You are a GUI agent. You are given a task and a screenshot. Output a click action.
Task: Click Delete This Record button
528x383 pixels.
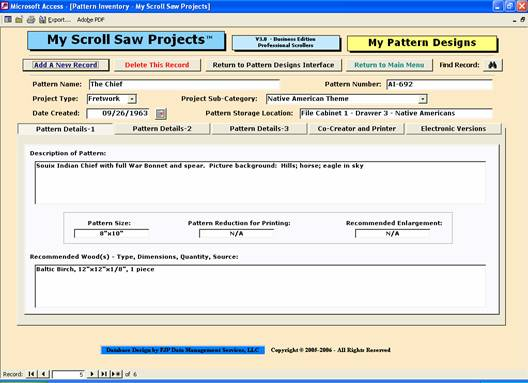coord(157,65)
